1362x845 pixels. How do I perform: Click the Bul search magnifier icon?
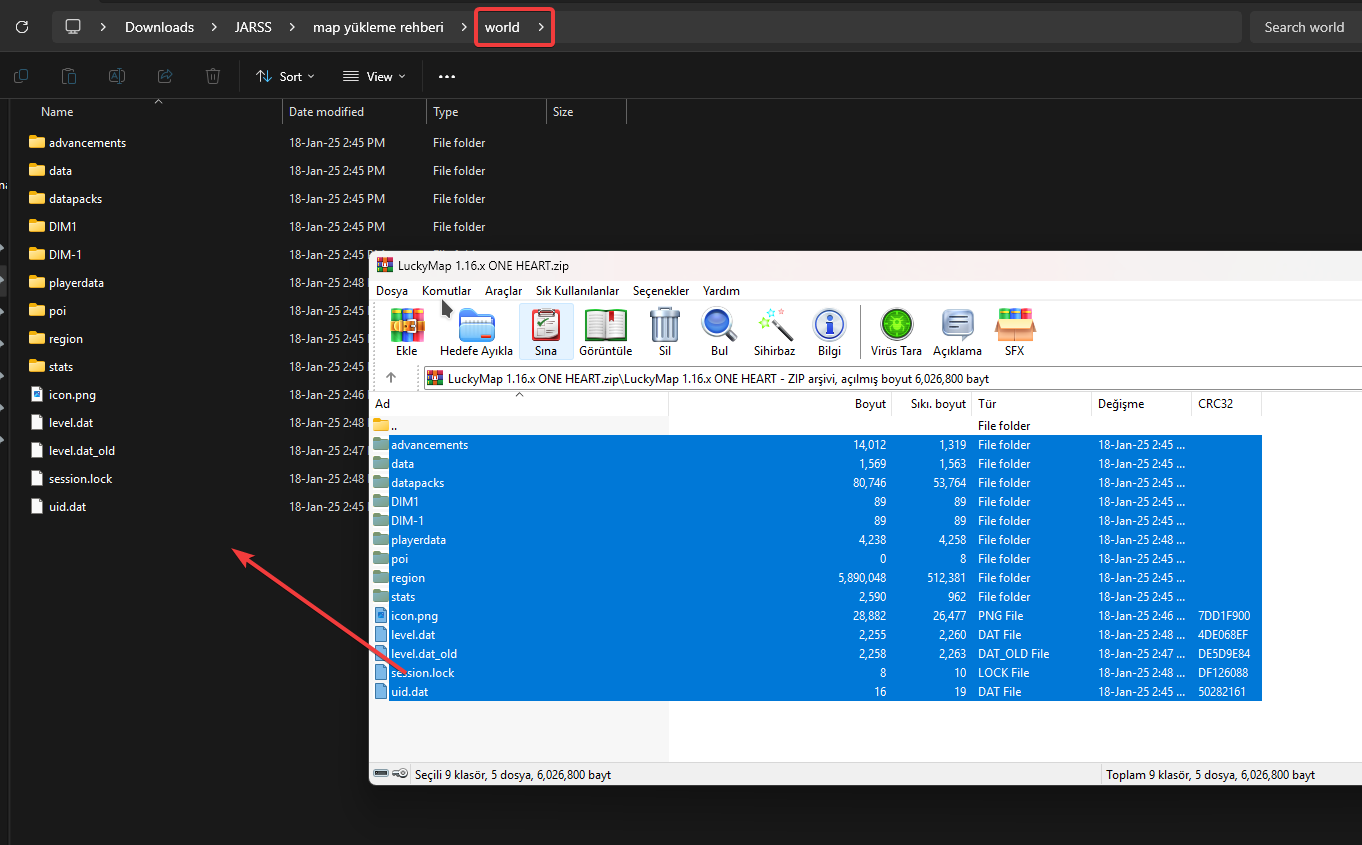click(719, 331)
